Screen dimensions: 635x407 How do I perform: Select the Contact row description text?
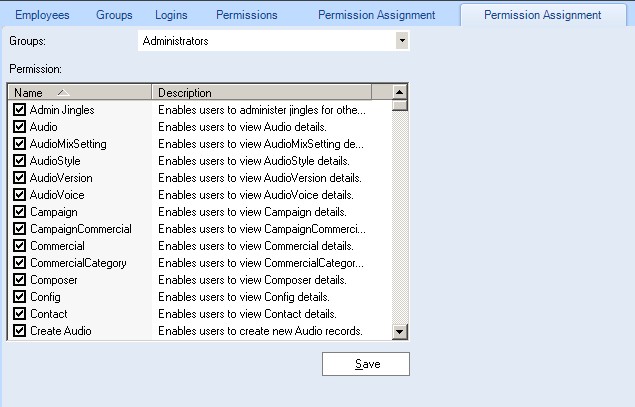(247, 314)
